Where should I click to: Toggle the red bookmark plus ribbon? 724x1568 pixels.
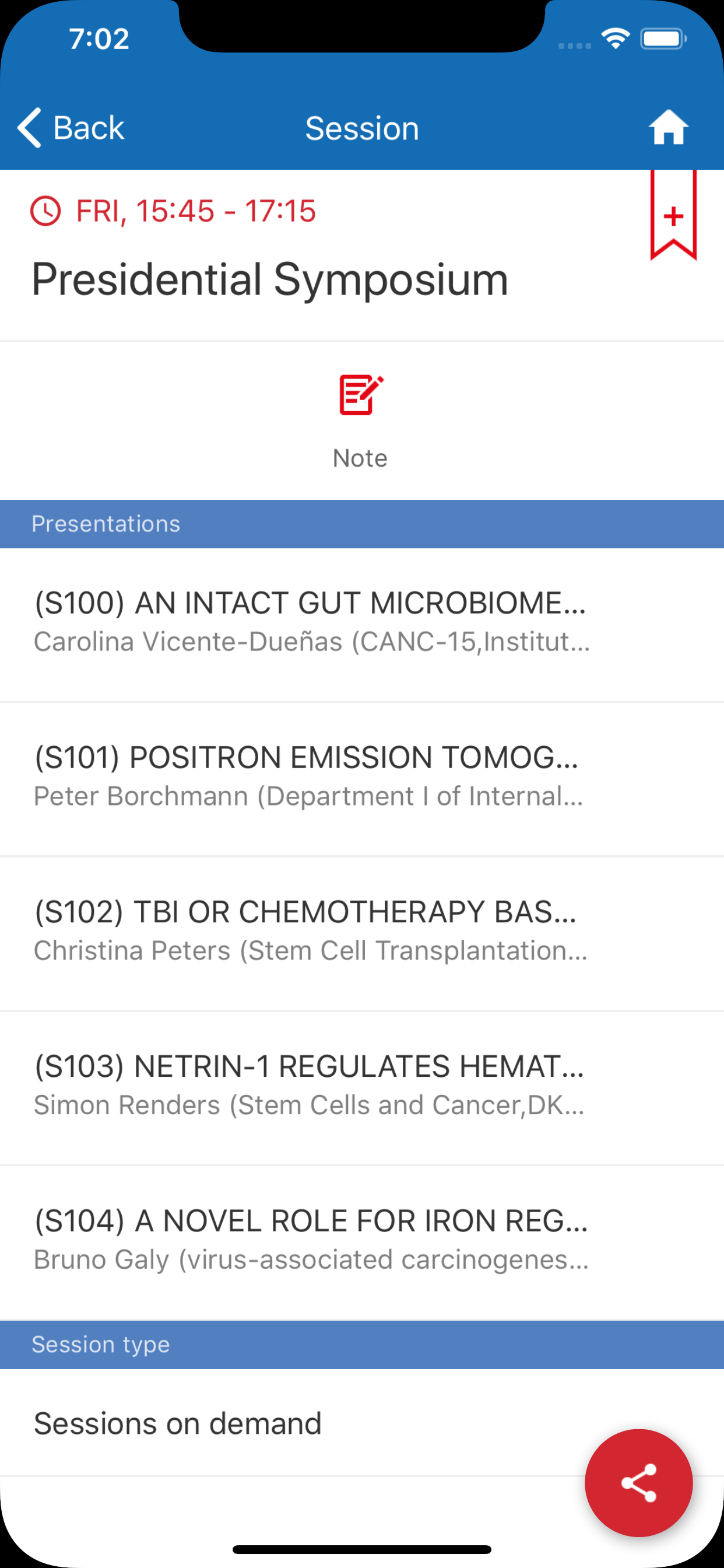pyautogui.click(x=673, y=215)
